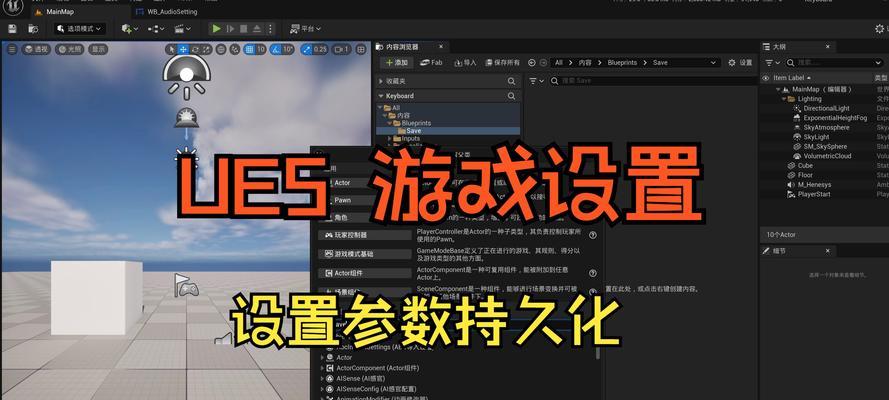Switch to the WB_AudioSetting tab

coord(166,11)
